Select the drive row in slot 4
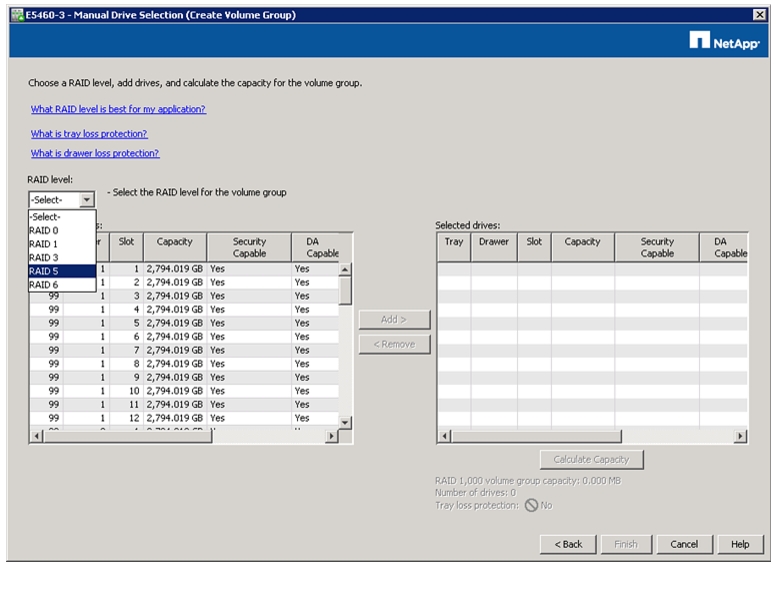Screen dimensions: 776x594 point(184,309)
